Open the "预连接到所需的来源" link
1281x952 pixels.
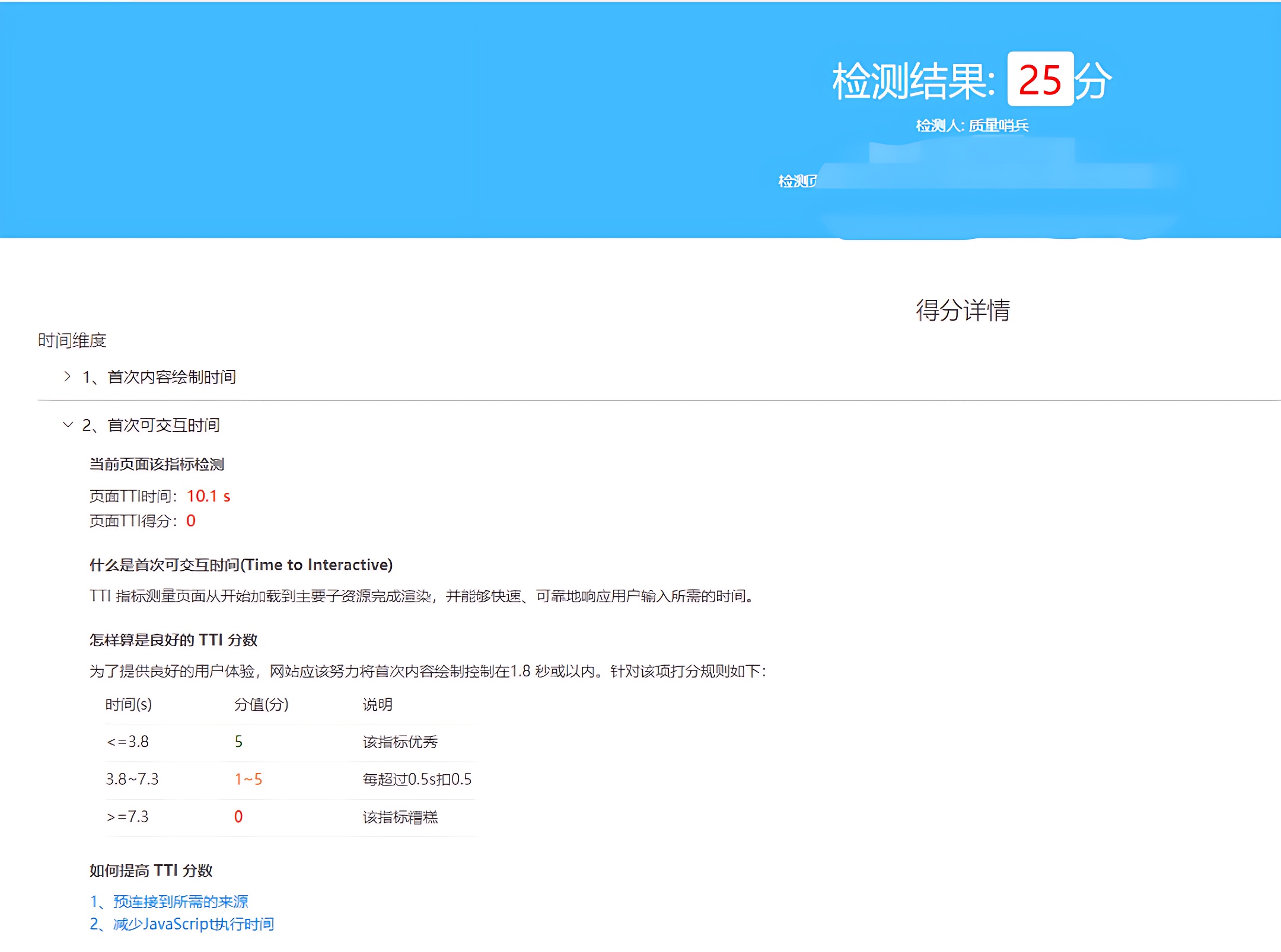(181, 901)
